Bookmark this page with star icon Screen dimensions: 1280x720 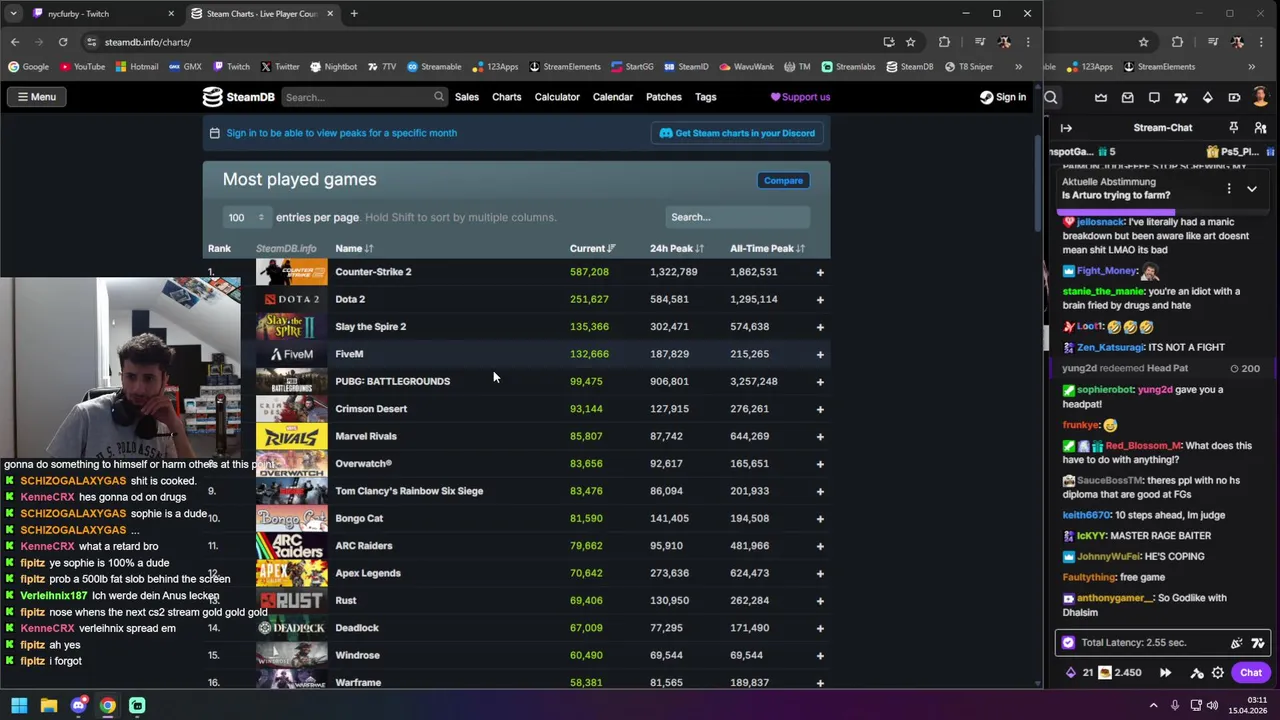click(x=910, y=42)
